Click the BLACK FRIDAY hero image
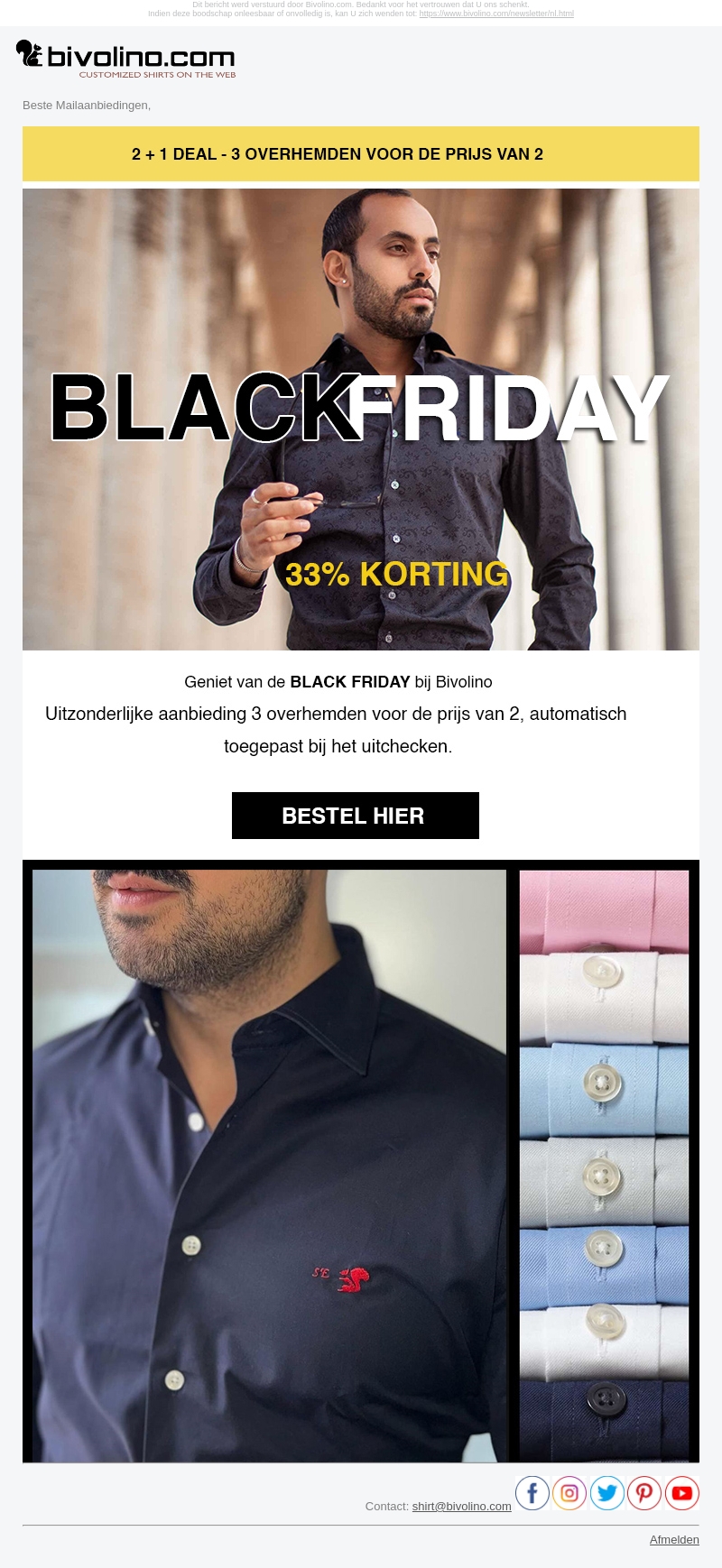Screen dimensions: 722x1568 point(361,420)
